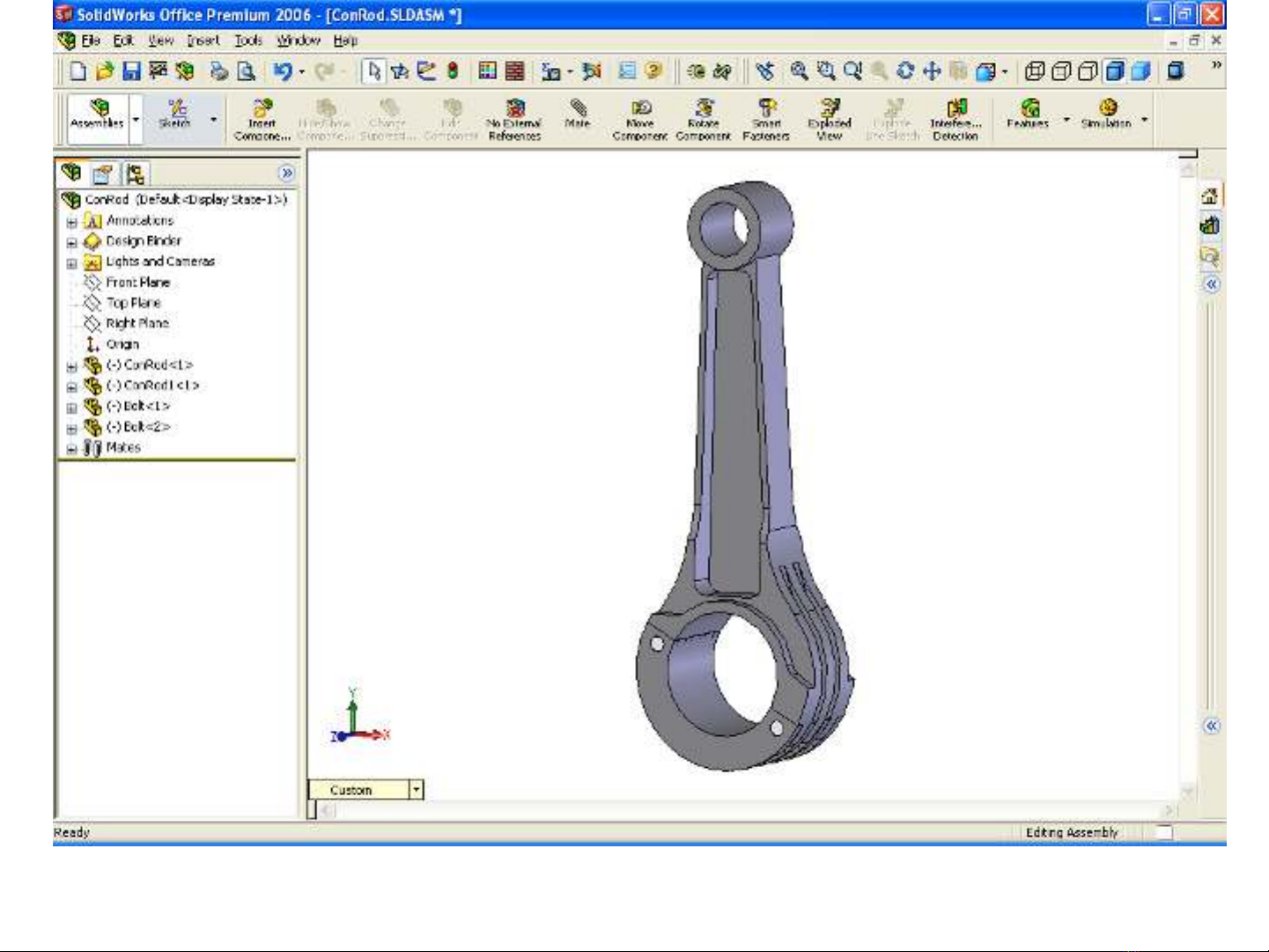The image size is (1269, 952).
Task: Click the horizontal scrollbar under the viewport
Action: coord(749,810)
